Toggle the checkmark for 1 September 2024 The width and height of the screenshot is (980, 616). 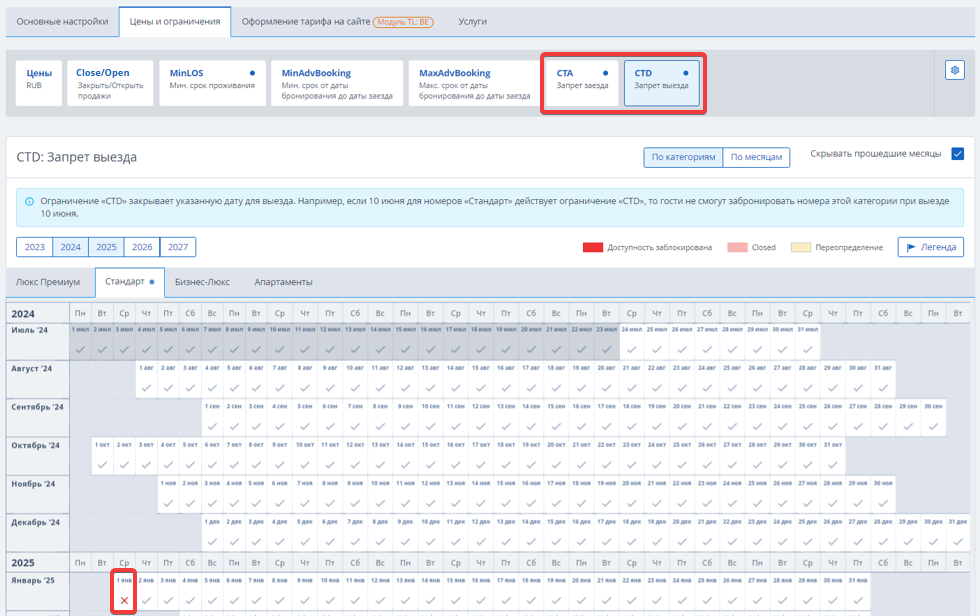tap(212, 426)
